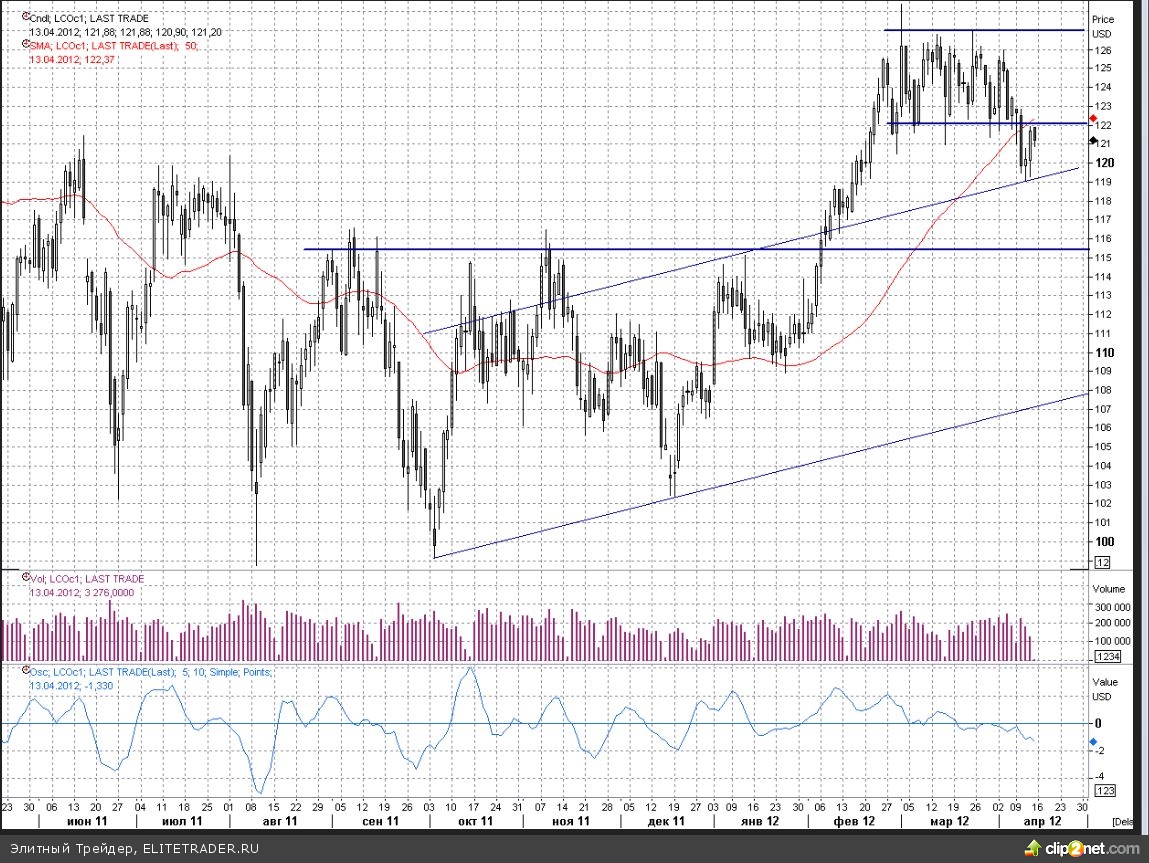Click the clock icon beside Osc label
Viewport: 1149px width, 863px height.
tap(24, 672)
